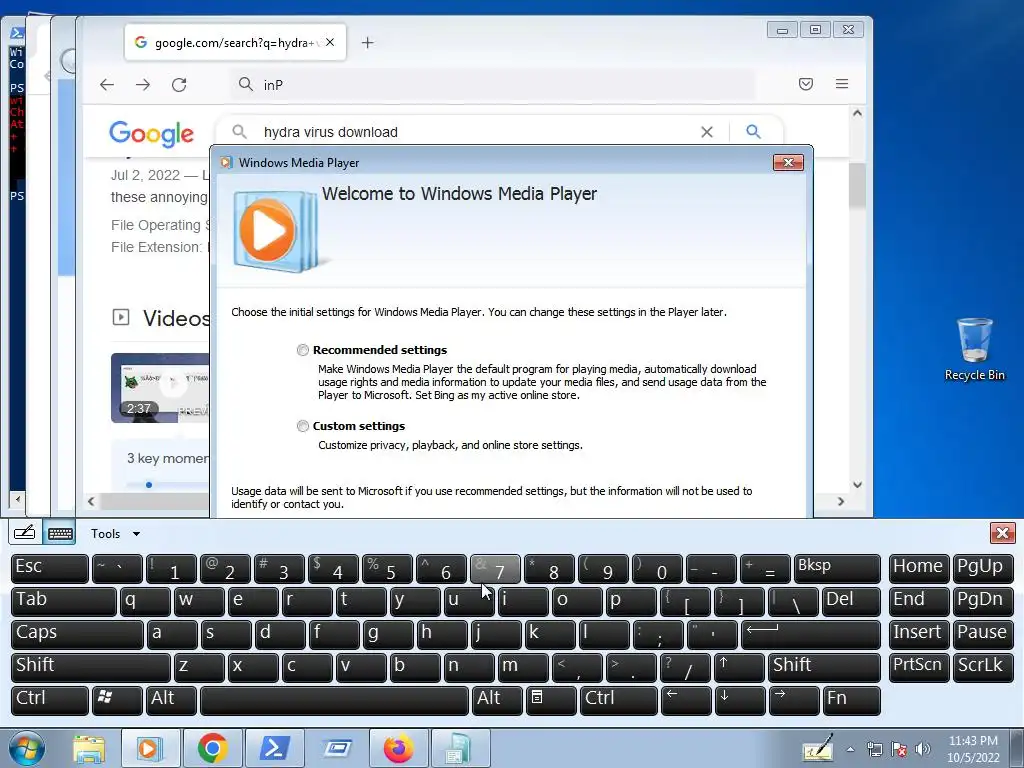1024x768 pixels.
Task: Open a new Firefox tab
Action: (x=368, y=43)
